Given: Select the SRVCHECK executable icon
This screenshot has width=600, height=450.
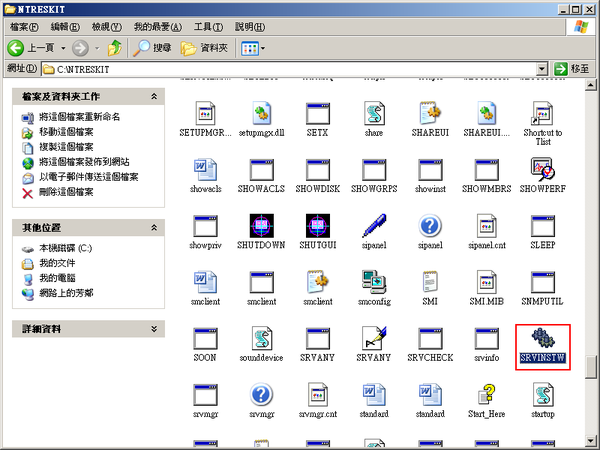Looking at the screenshot, I should 430,338.
